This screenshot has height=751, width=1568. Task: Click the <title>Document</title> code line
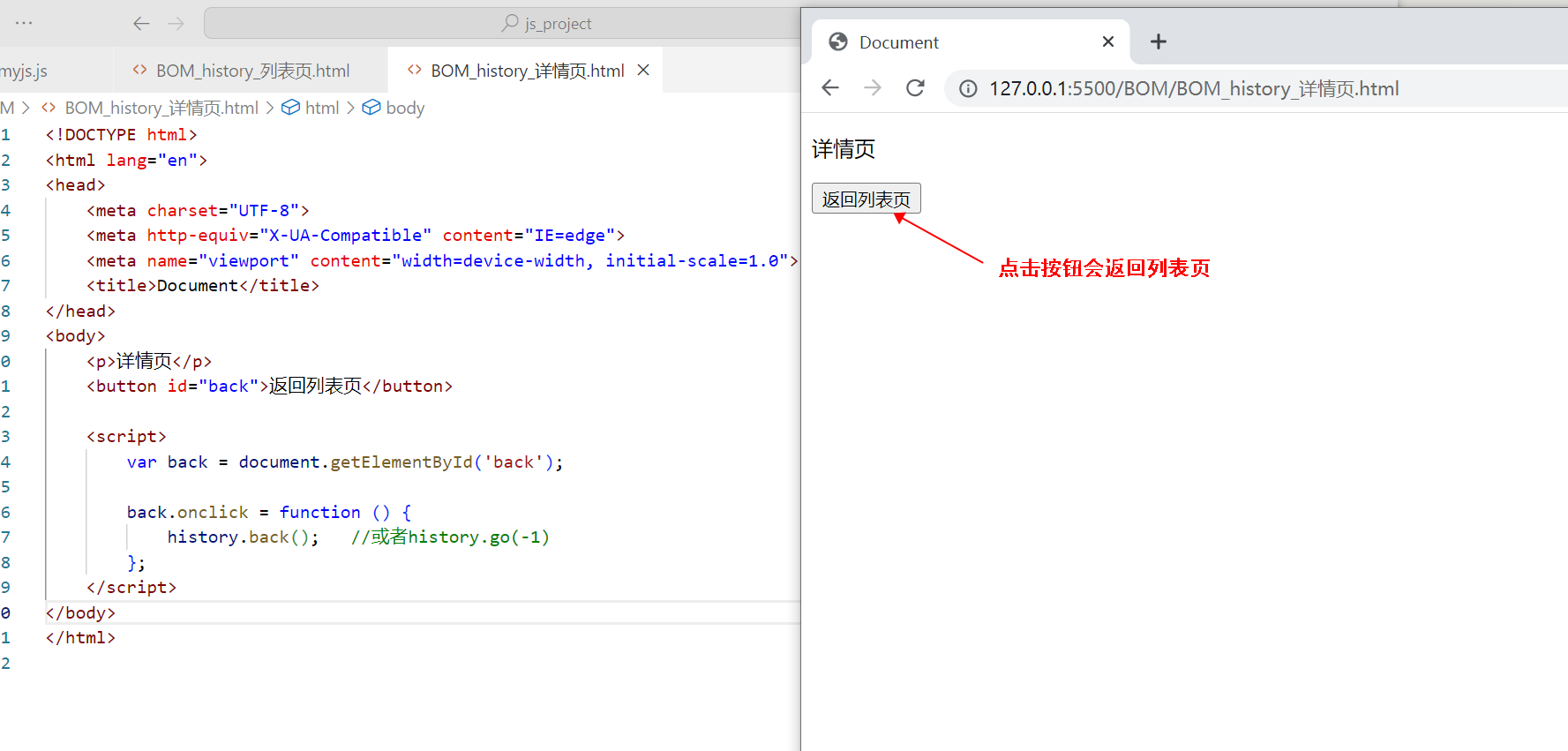click(203, 285)
